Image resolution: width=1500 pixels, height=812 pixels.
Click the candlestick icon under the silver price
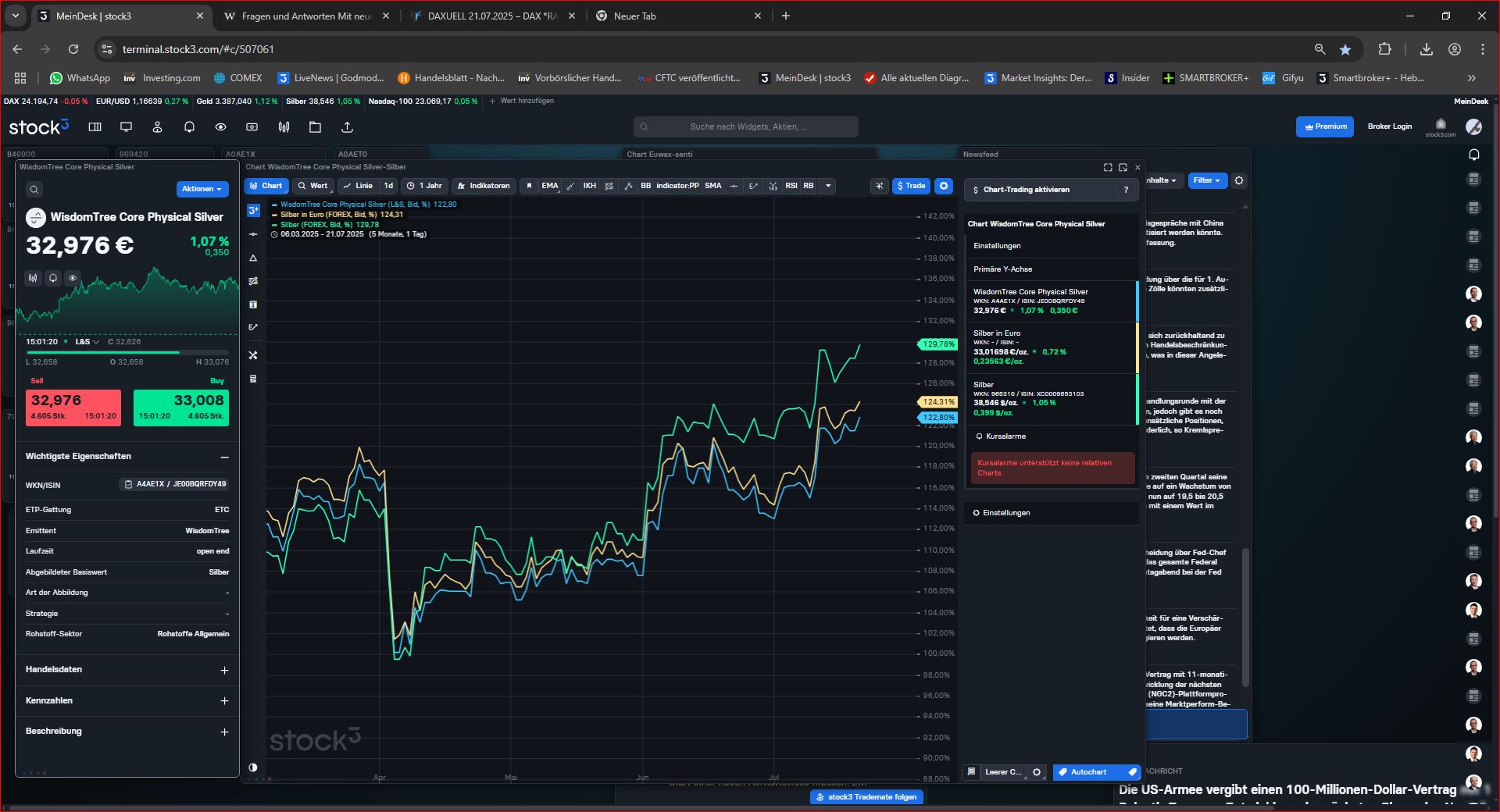coord(33,278)
